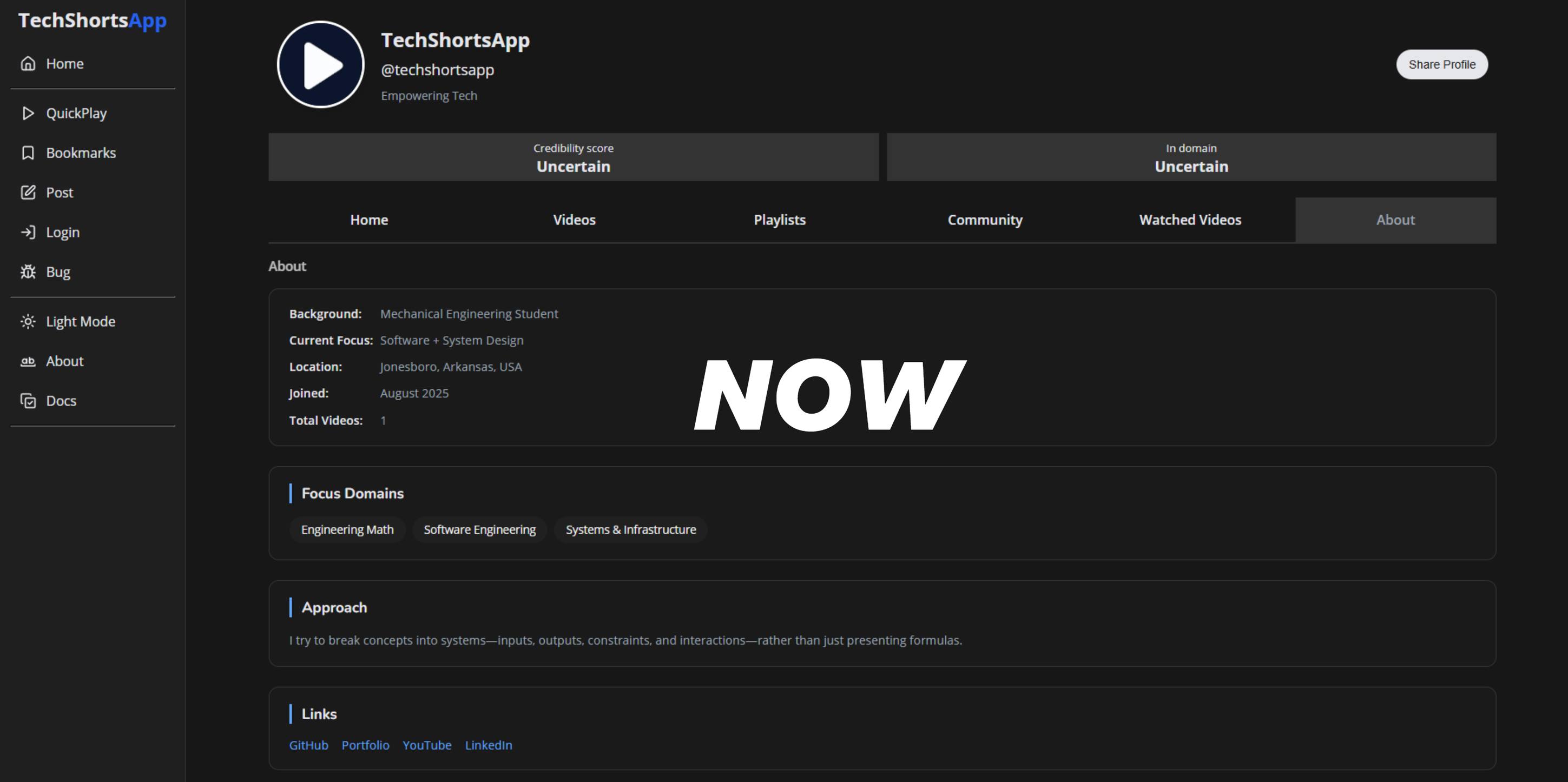This screenshot has height=782, width=1568.
Task: Open QuickPlay via its play triangle icon
Action: (x=28, y=113)
